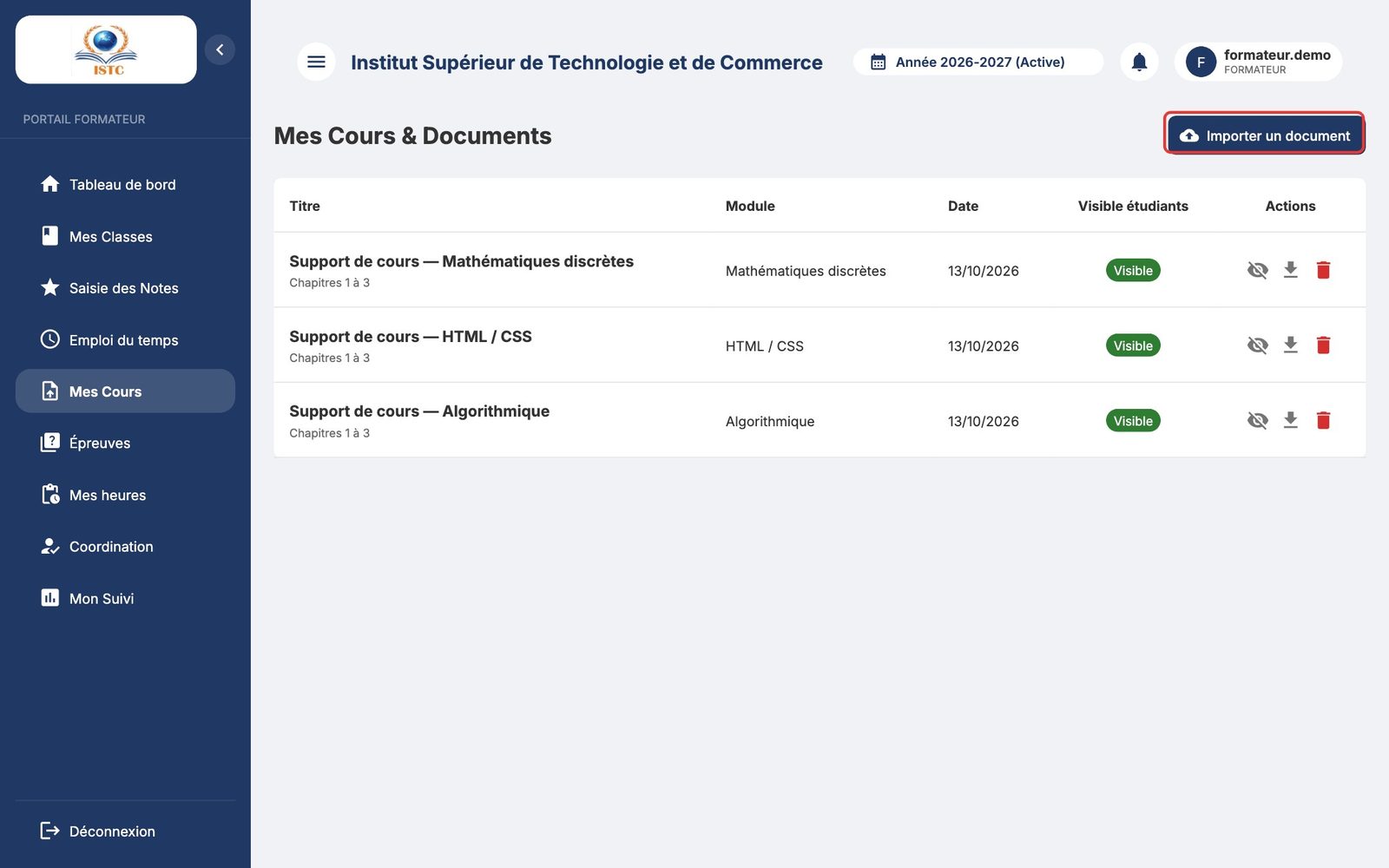1389x868 pixels.
Task: Hide Algorithmique document from students
Action: 1257,420
